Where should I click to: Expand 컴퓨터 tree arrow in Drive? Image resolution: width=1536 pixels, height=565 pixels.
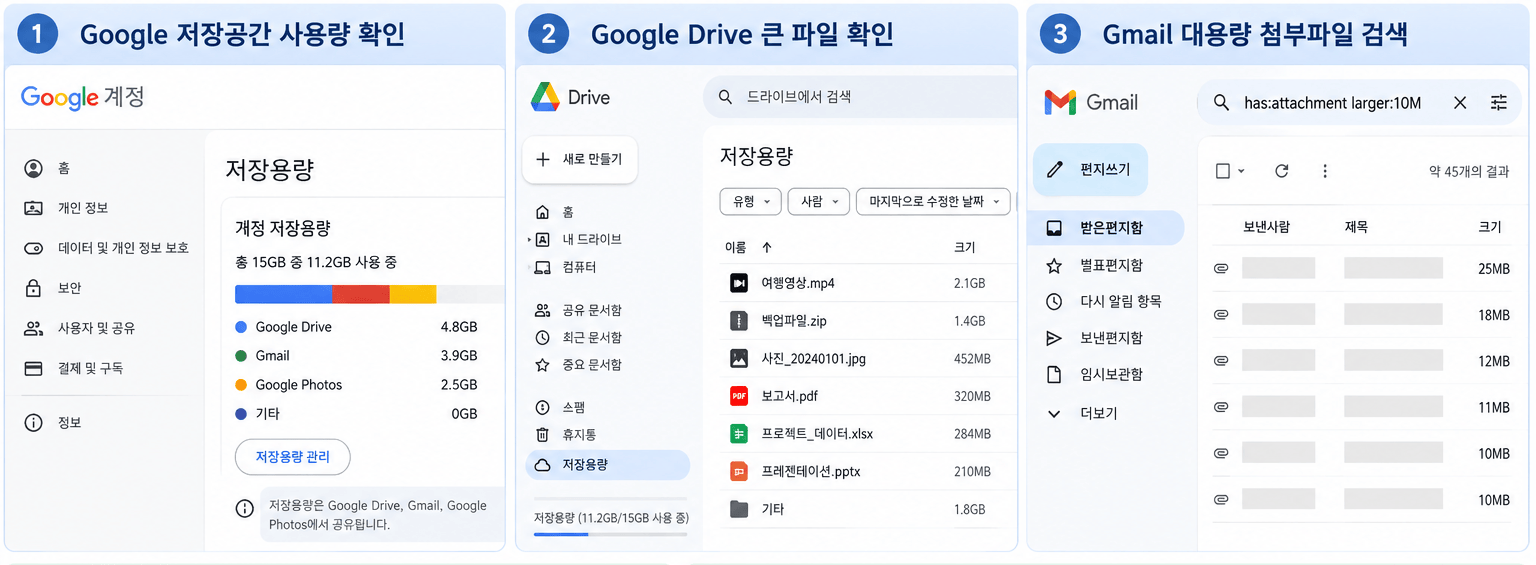point(529,268)
